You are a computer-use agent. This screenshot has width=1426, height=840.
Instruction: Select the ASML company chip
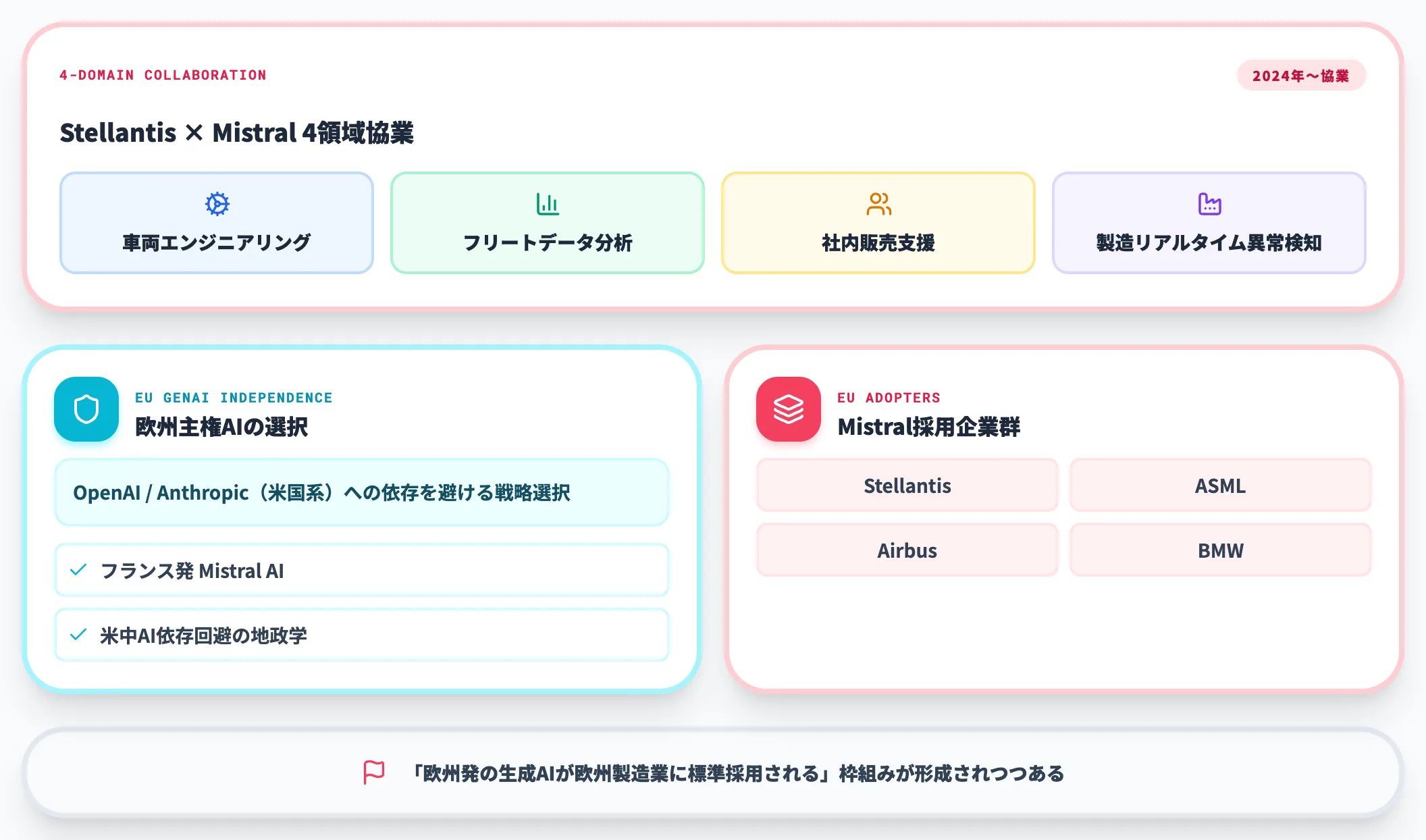coord(1220,485)
